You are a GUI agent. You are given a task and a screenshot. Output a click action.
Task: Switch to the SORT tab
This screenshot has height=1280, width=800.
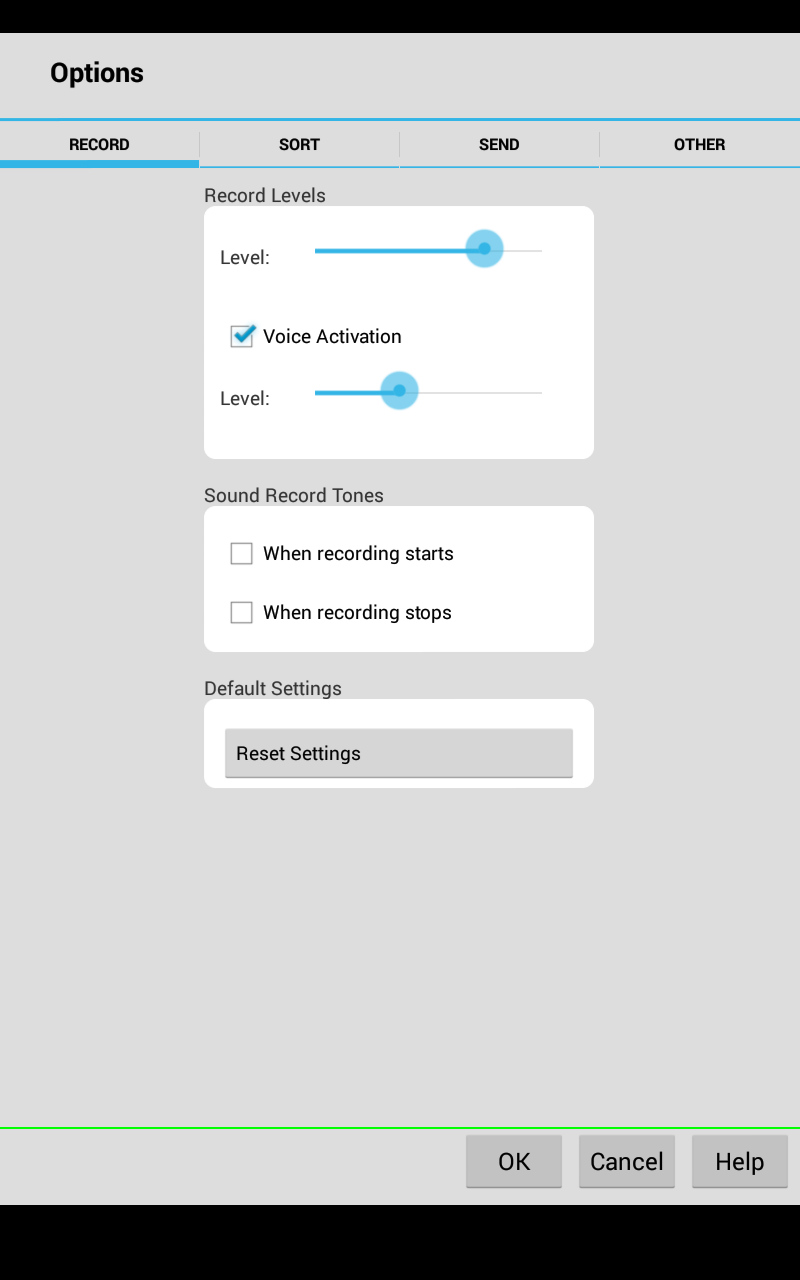click(x=299, y=145)
